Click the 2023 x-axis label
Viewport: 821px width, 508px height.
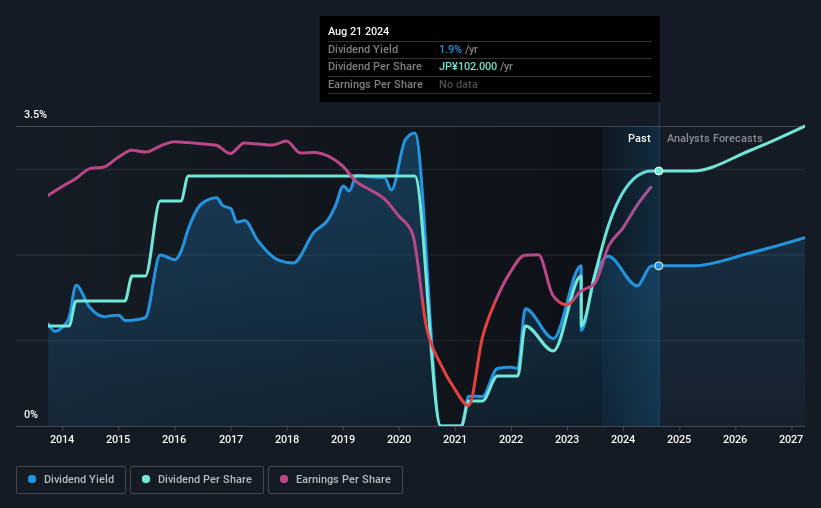[567, 439]
